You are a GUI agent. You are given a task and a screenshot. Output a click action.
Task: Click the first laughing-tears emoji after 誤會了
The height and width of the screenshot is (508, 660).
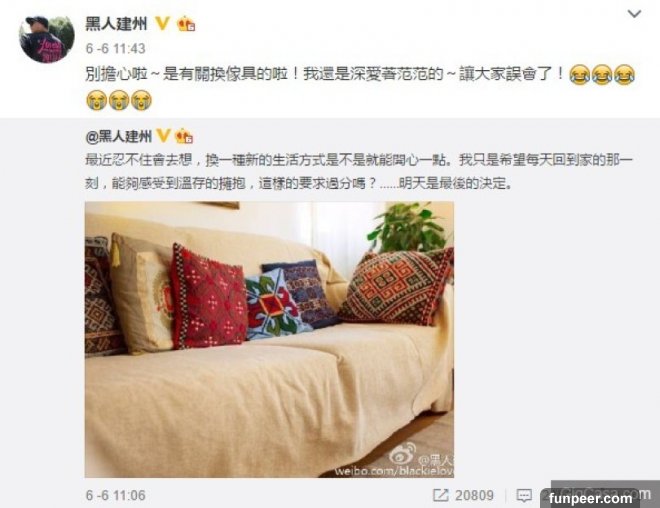[x=580, y=75]
